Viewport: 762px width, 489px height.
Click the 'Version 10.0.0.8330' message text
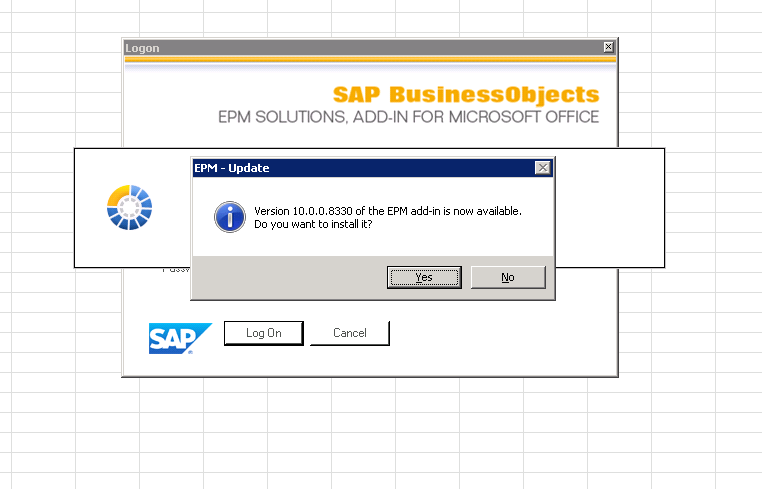[388, 211]
